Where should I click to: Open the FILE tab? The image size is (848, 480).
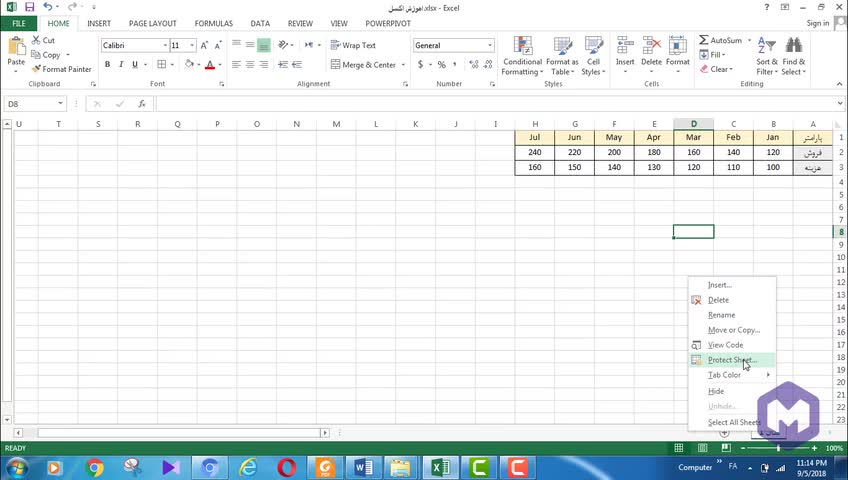click(x=18, y=23)
